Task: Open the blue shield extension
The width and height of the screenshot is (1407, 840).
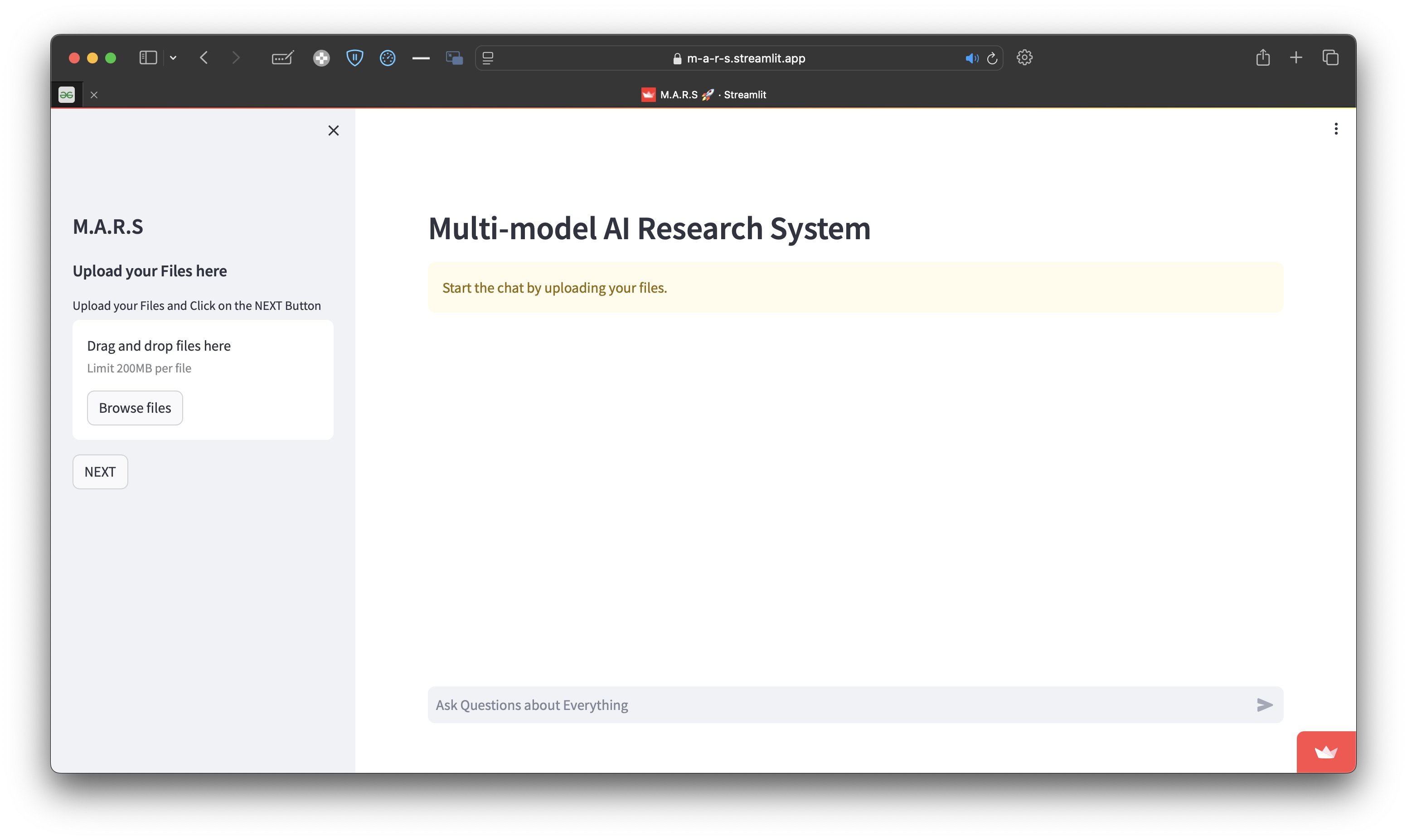Action: click(x=355, y=58)
